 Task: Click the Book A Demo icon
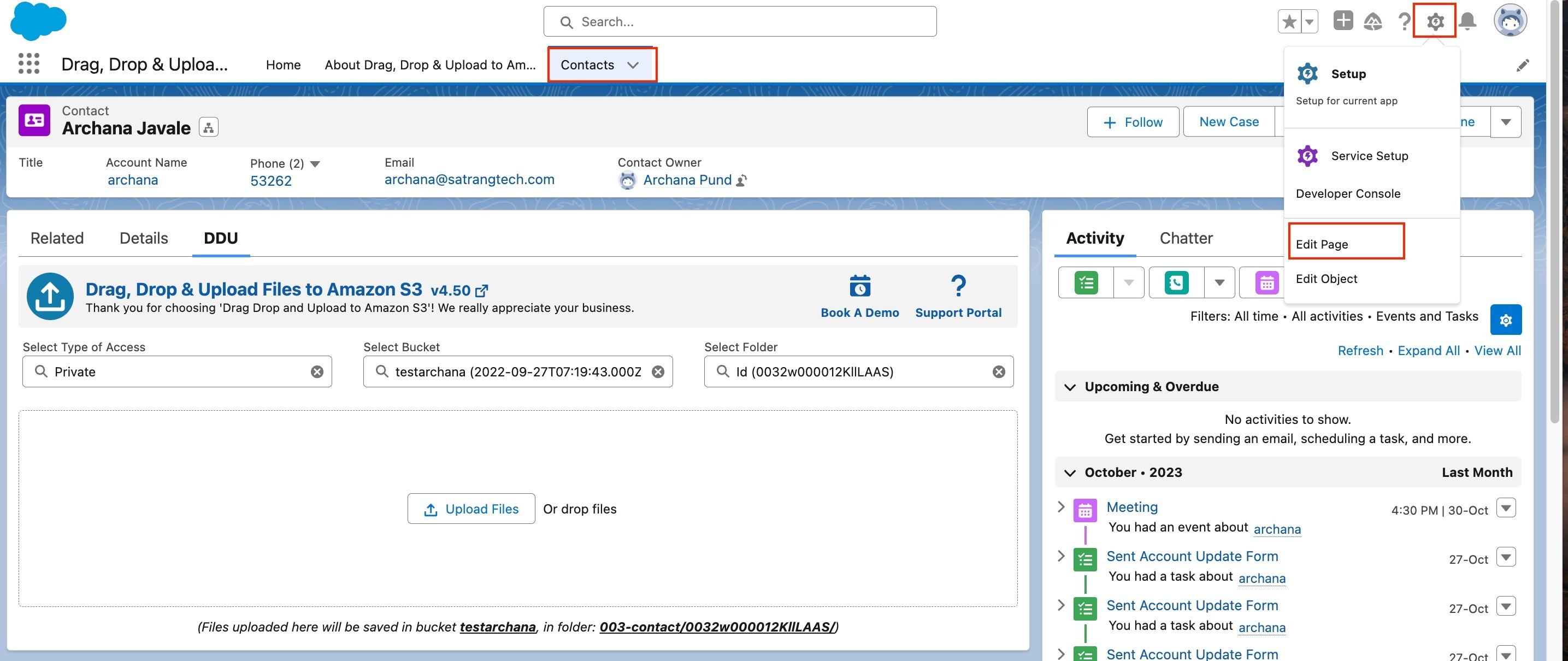click(859, 286)
